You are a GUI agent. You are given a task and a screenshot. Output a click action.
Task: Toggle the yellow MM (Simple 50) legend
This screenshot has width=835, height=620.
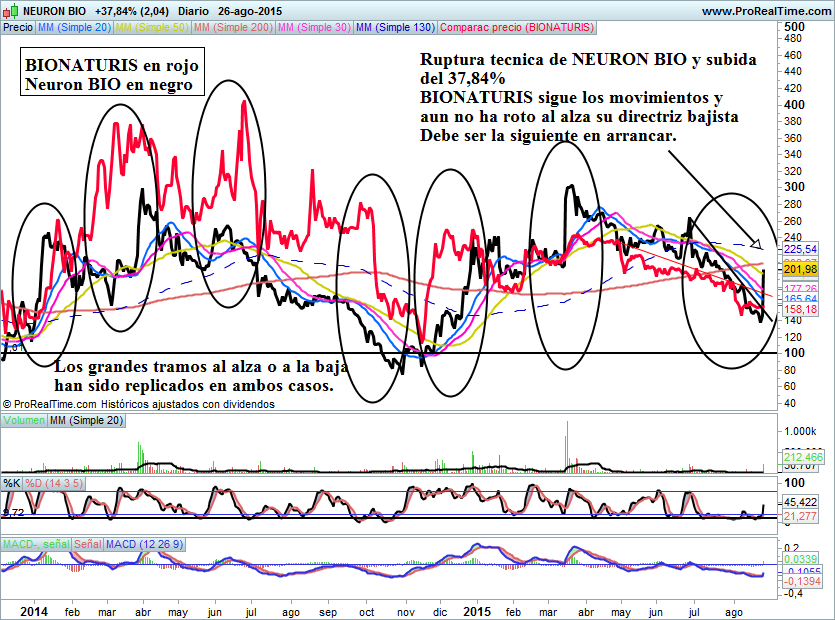tap(153, 27)
